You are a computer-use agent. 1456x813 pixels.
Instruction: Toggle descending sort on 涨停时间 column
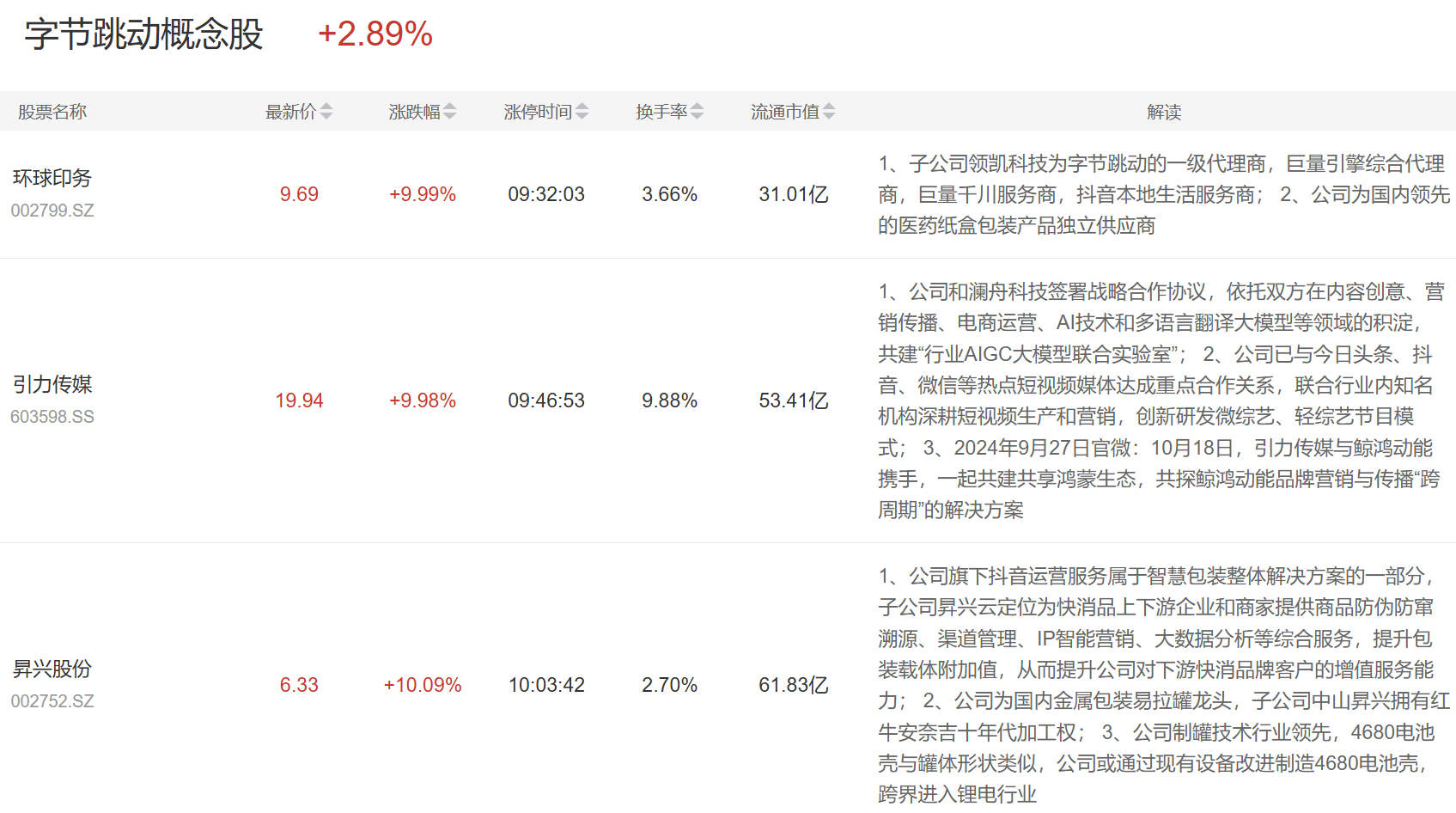(583, 116)
